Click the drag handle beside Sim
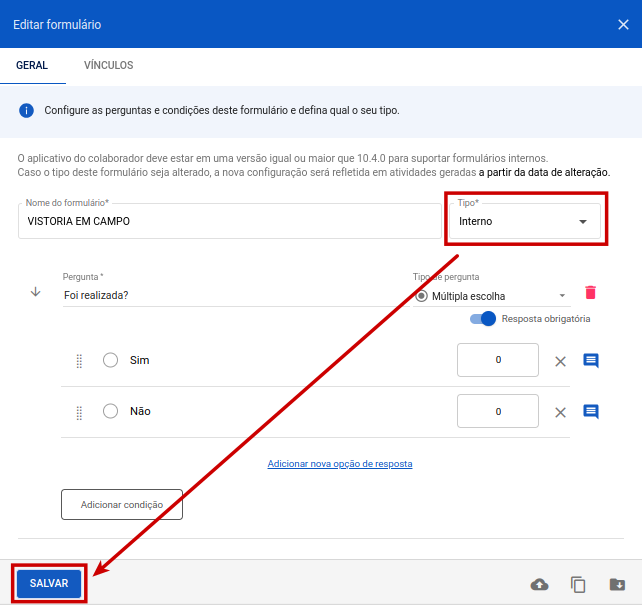Screen dimensions: 642x605 [79, 361]
